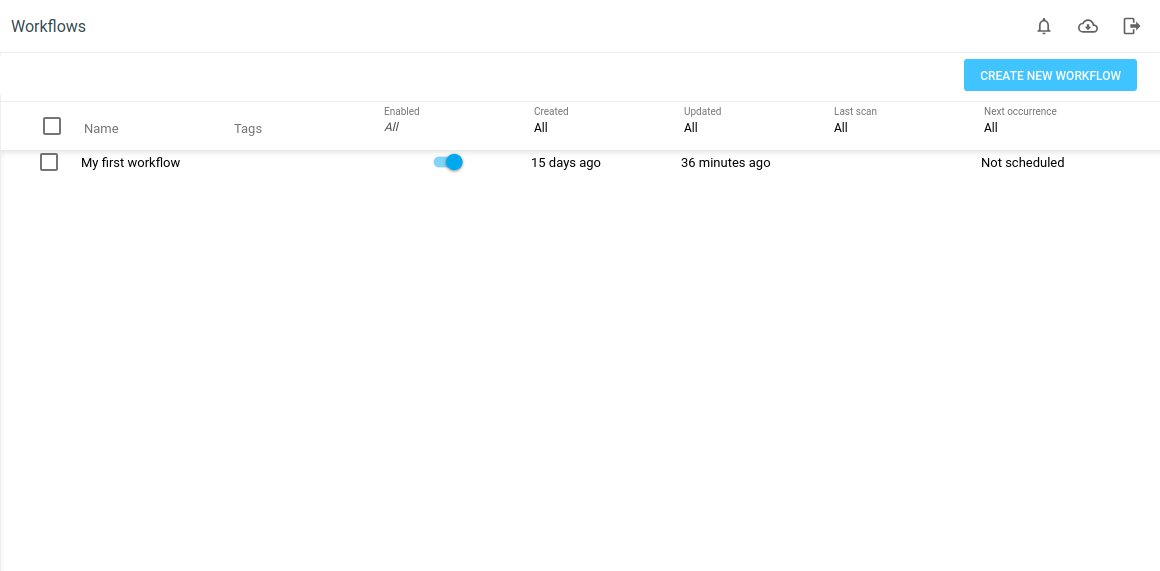
Task: Tick the select-all checkbox in header
Action: [x=52, y=126]
